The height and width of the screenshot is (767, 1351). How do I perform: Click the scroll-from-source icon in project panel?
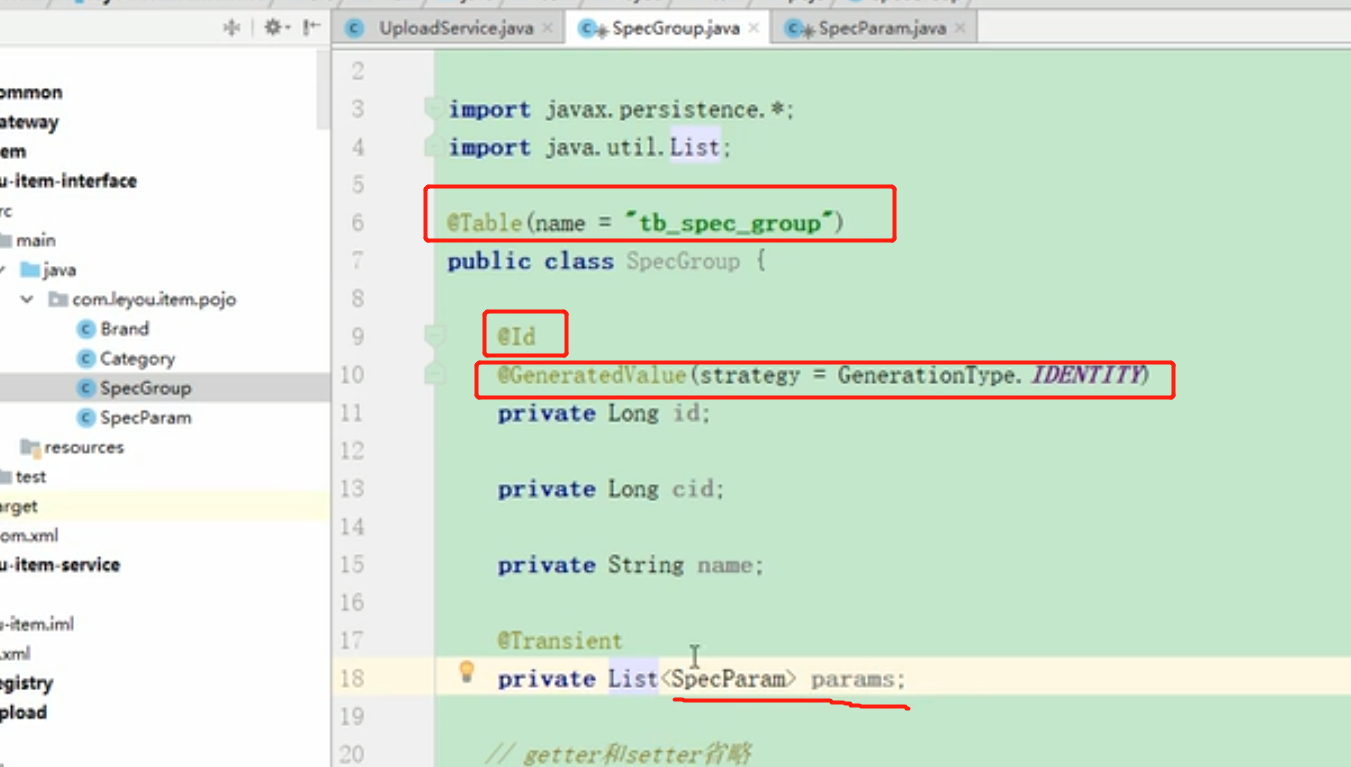(x=232, y=28)
